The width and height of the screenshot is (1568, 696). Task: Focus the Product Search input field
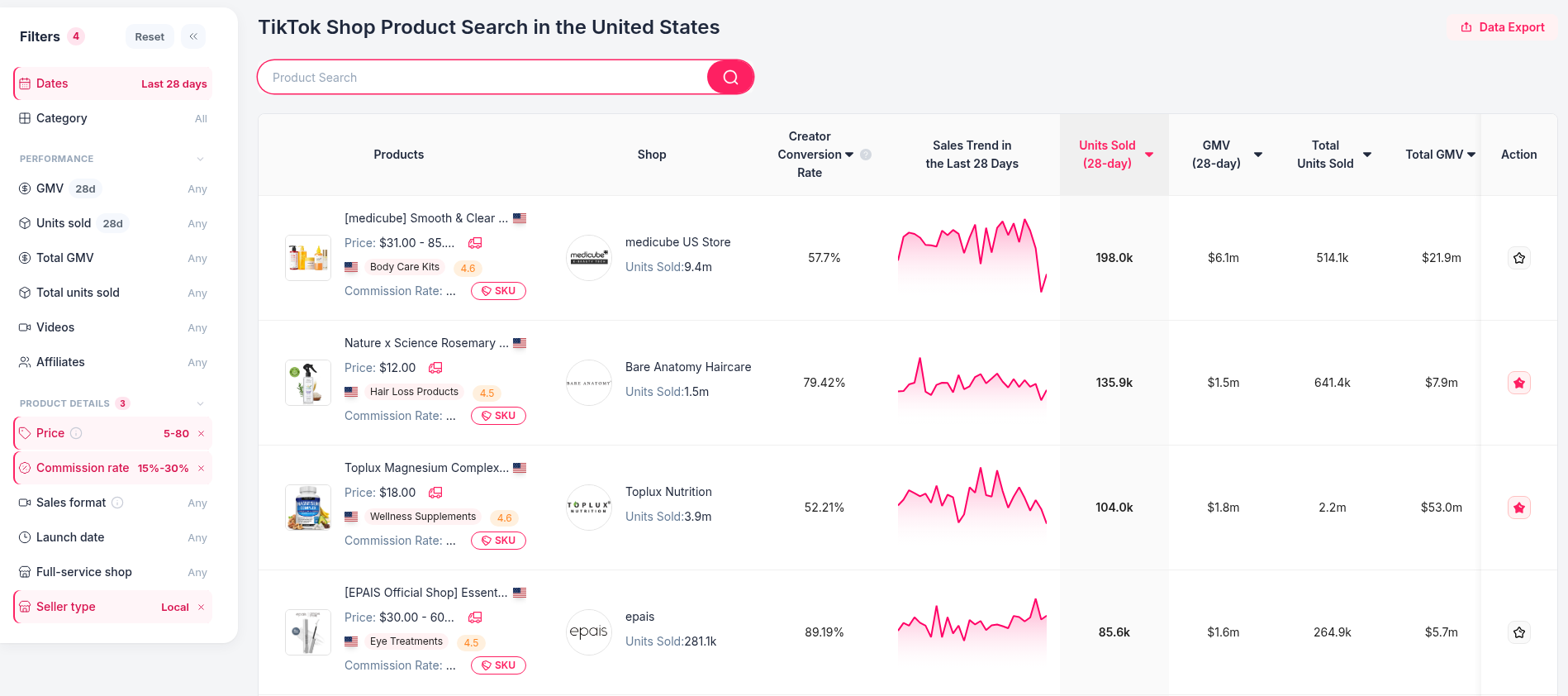tap(483, 77)
